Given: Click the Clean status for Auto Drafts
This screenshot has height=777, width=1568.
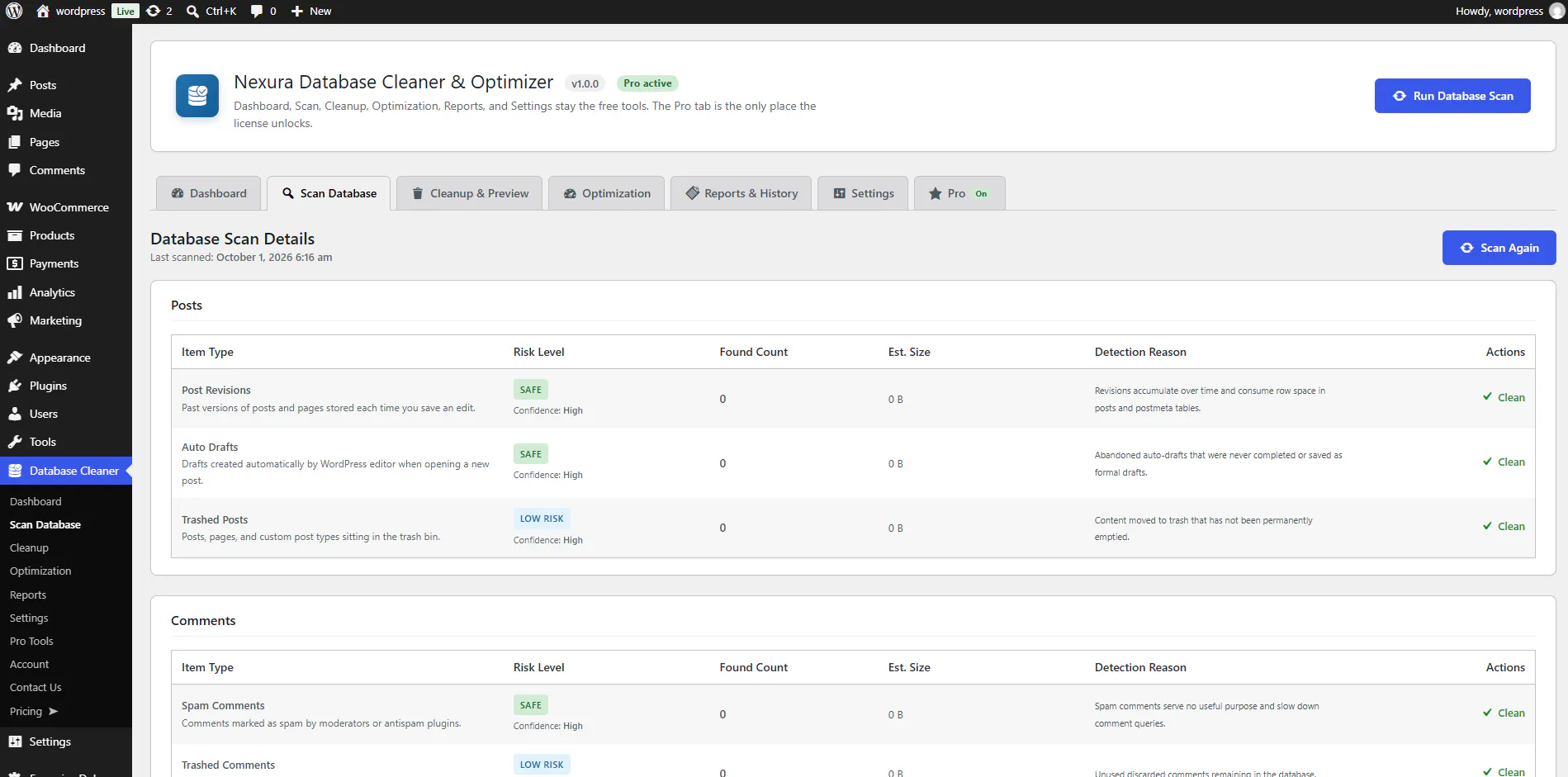Looking at the screenshot, I should click(x=1504, y=462).
